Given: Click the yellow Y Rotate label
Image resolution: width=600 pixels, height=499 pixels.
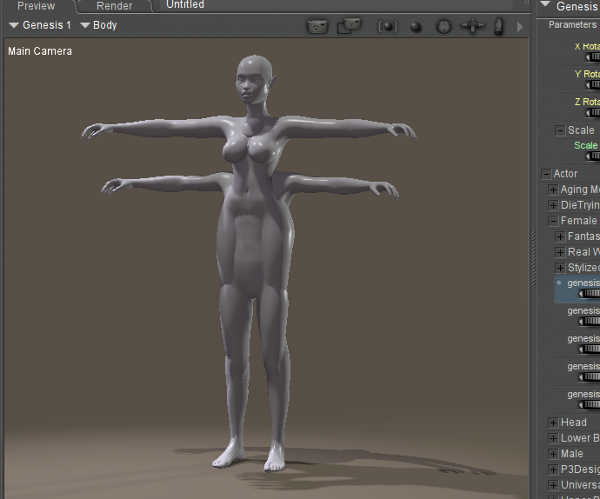Looking at the screenshot, I should point(587,74).
